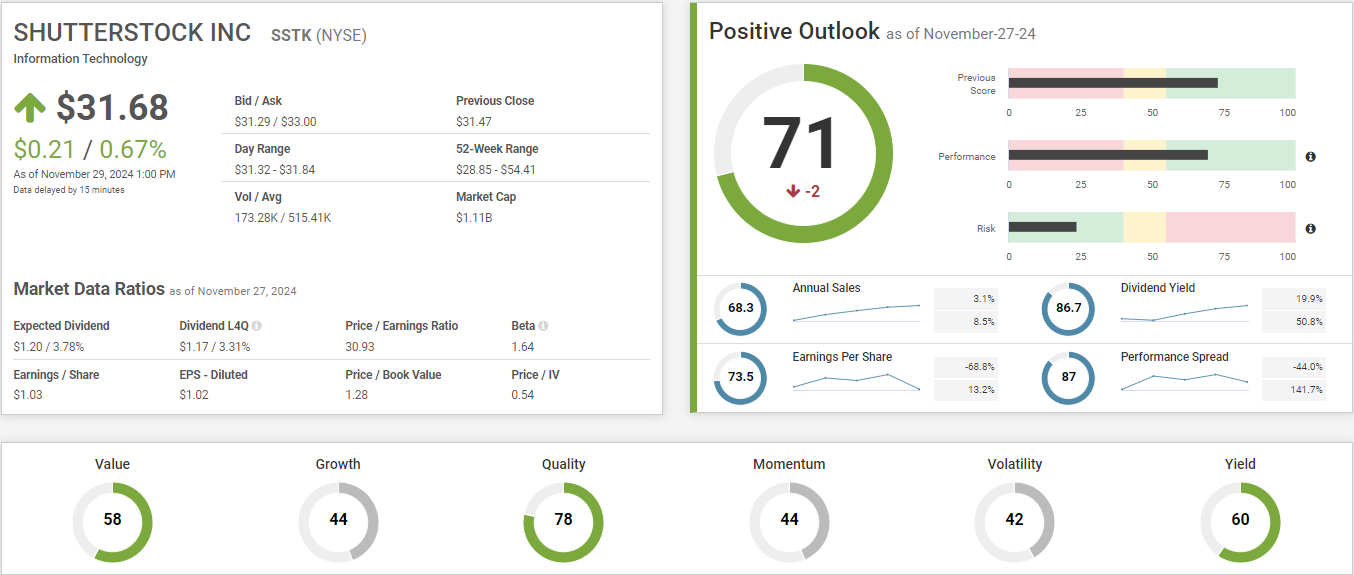1354x575 pixels.
Task: Click the 'As of November 29, 2024 1:00 PM' timestamp
Action: pos(95,174)
